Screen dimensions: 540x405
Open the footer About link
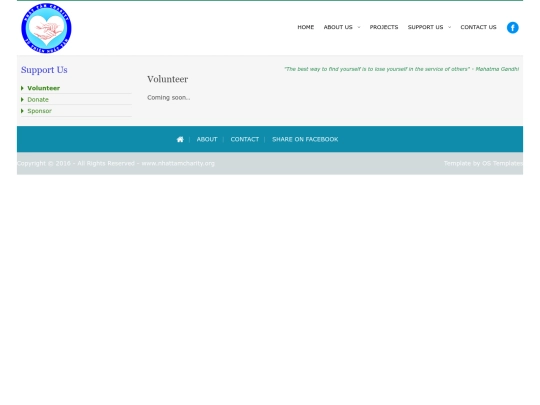[207, 139]
